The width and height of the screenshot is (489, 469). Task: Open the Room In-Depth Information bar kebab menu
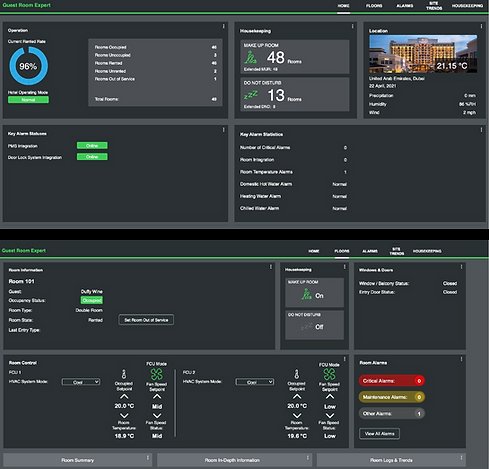(308, 458)
